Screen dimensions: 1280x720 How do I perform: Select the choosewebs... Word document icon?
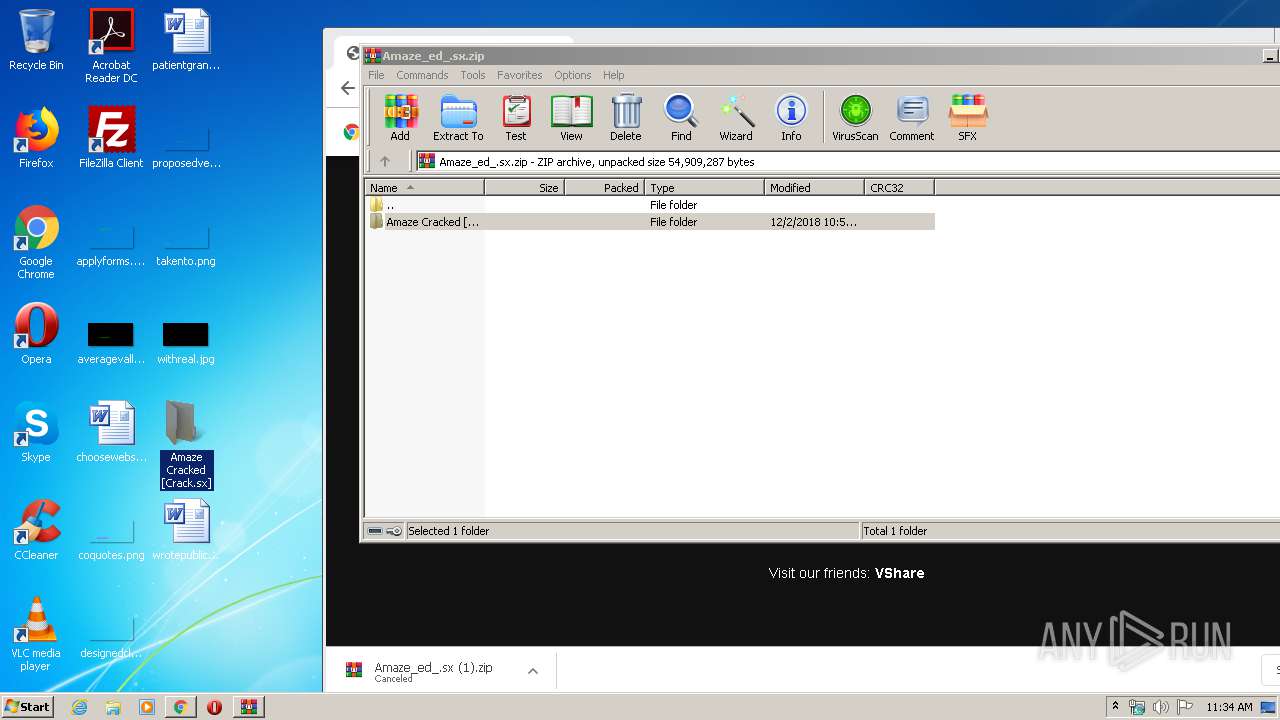(x=111, y=432)
